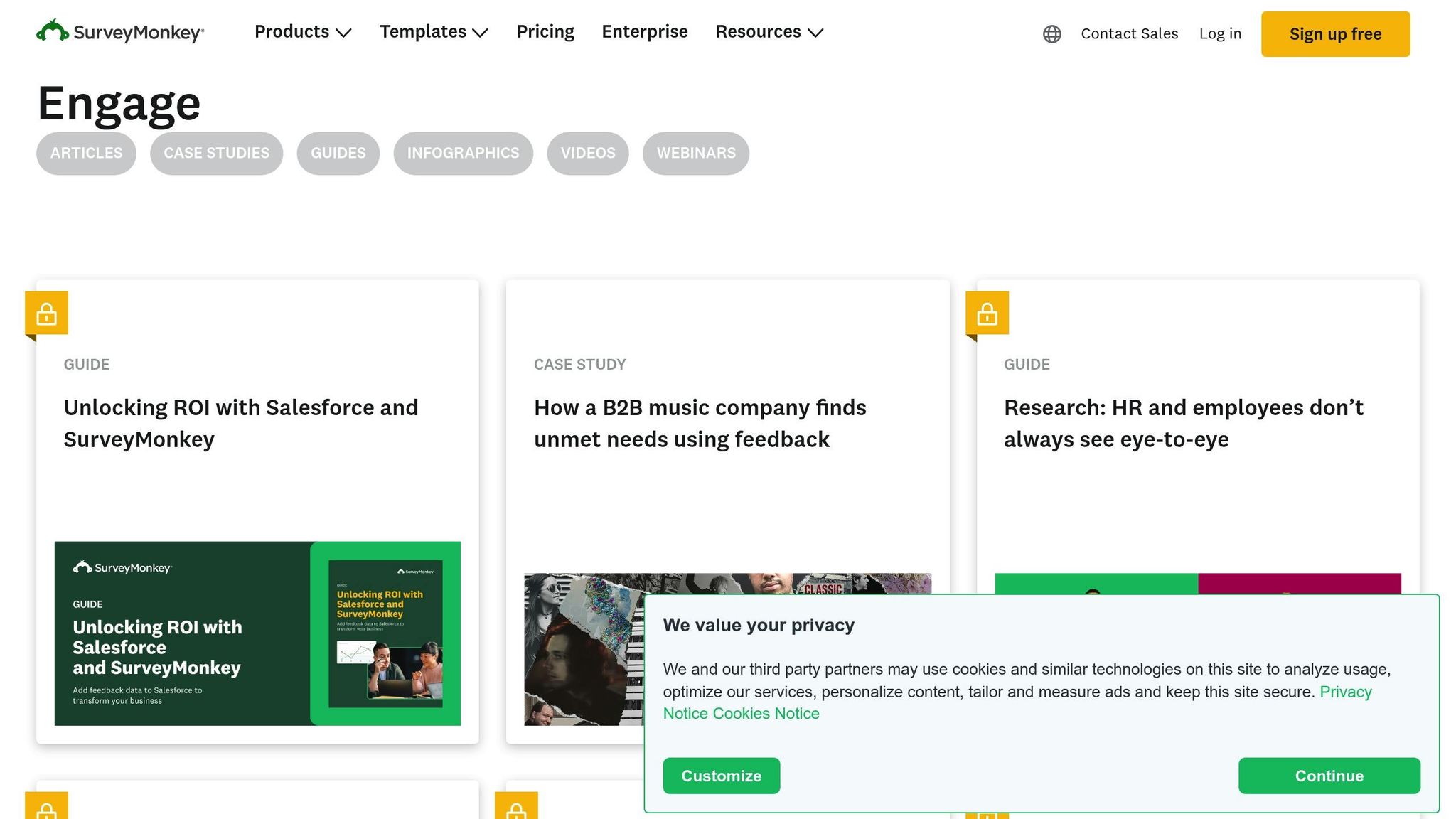Click lock icon on HR research guide card
Screen dimensions: 1456x819
[987, 313]
